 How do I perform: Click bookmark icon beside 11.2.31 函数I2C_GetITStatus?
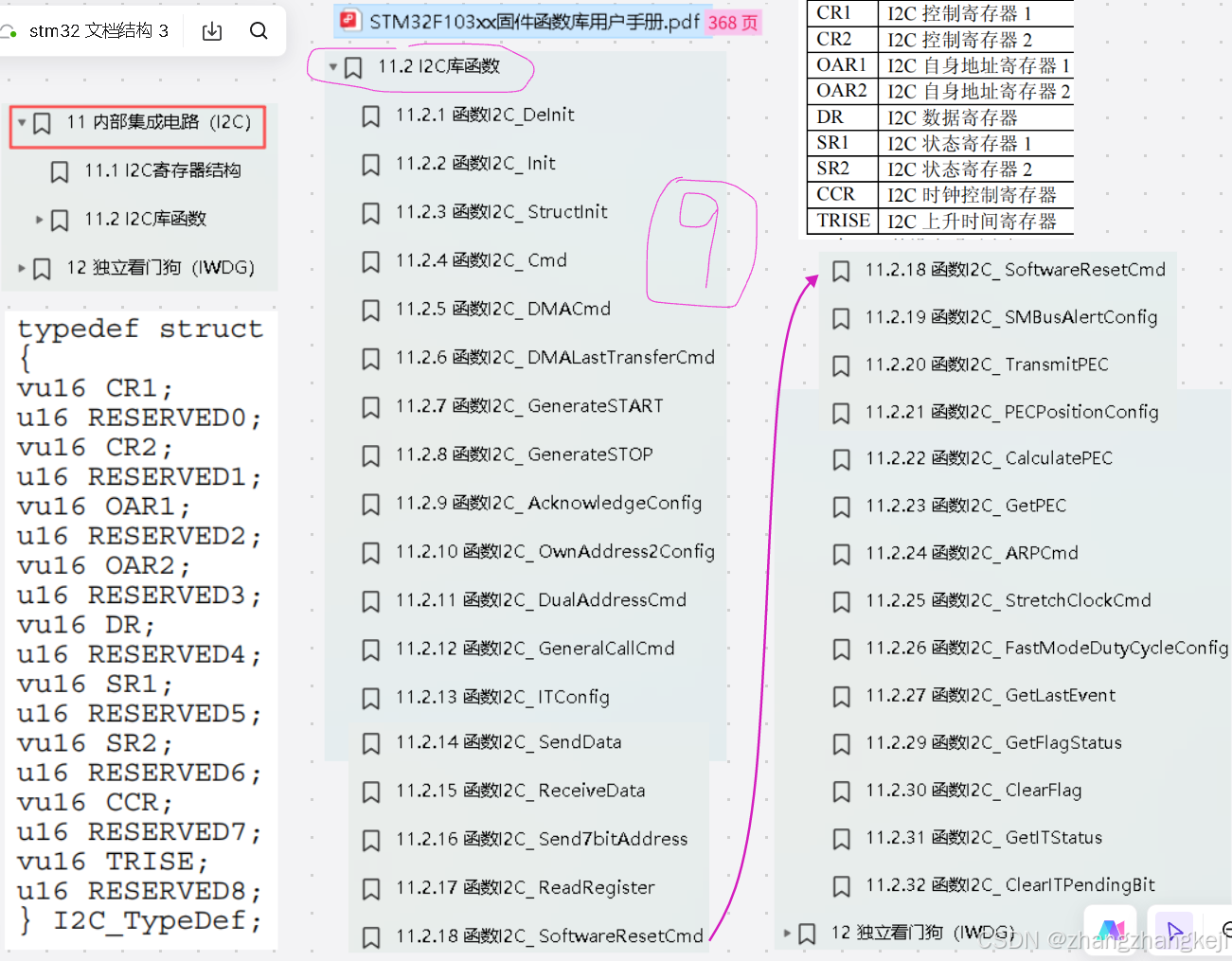click(841, 839)
